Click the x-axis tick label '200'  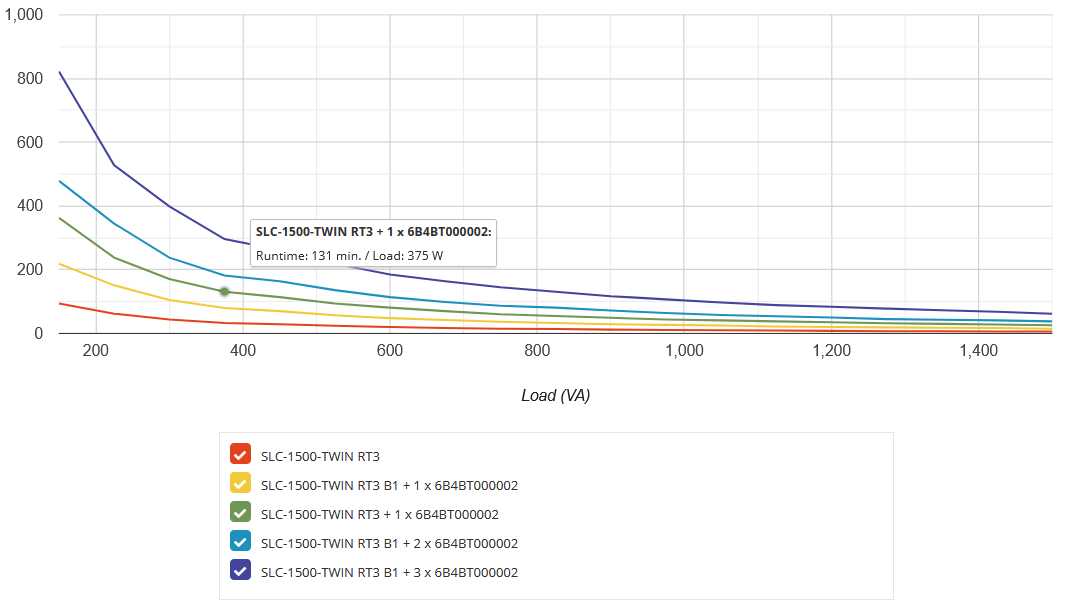(96, 351)
